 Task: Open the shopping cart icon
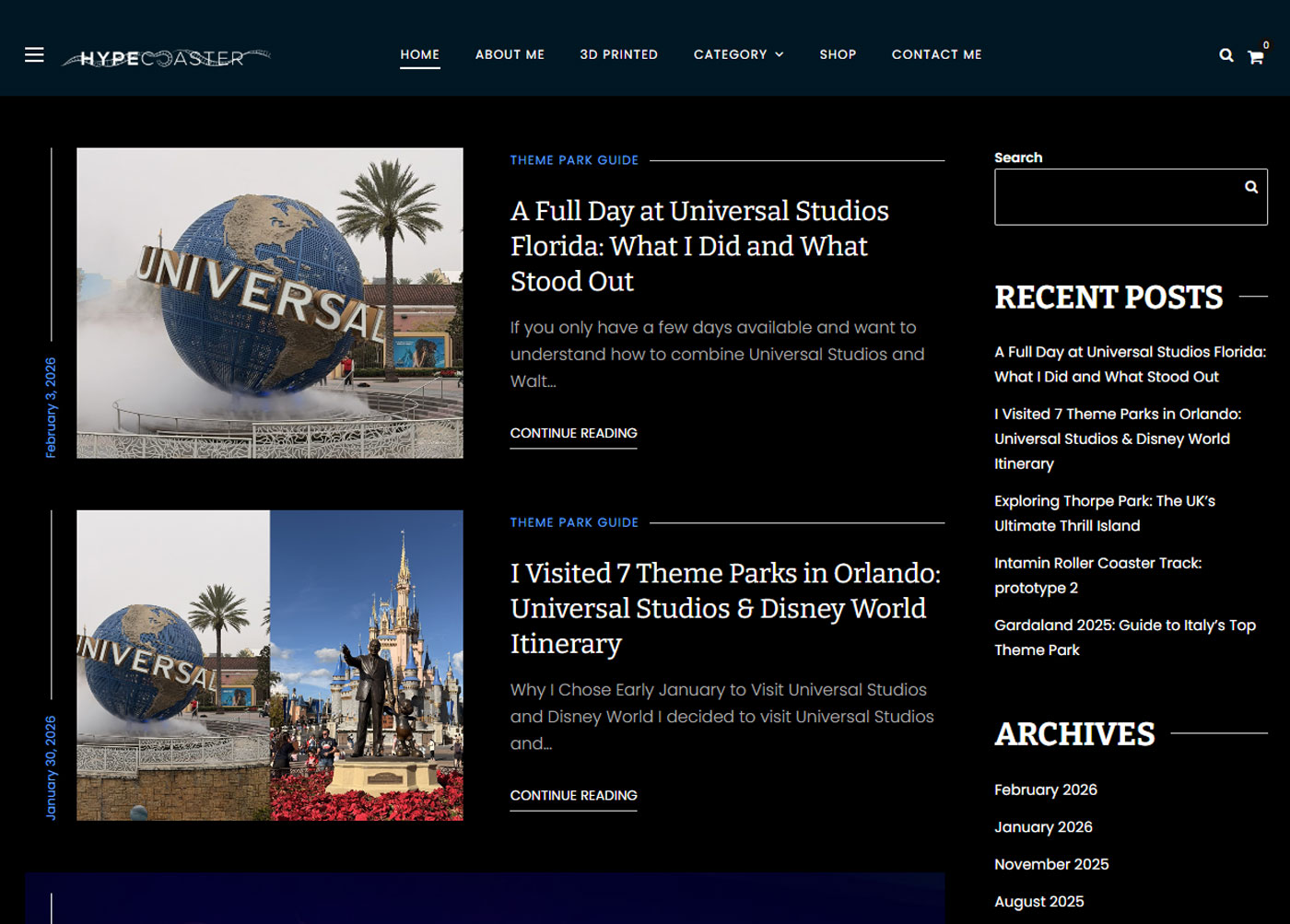click(x=1256, y=57)
